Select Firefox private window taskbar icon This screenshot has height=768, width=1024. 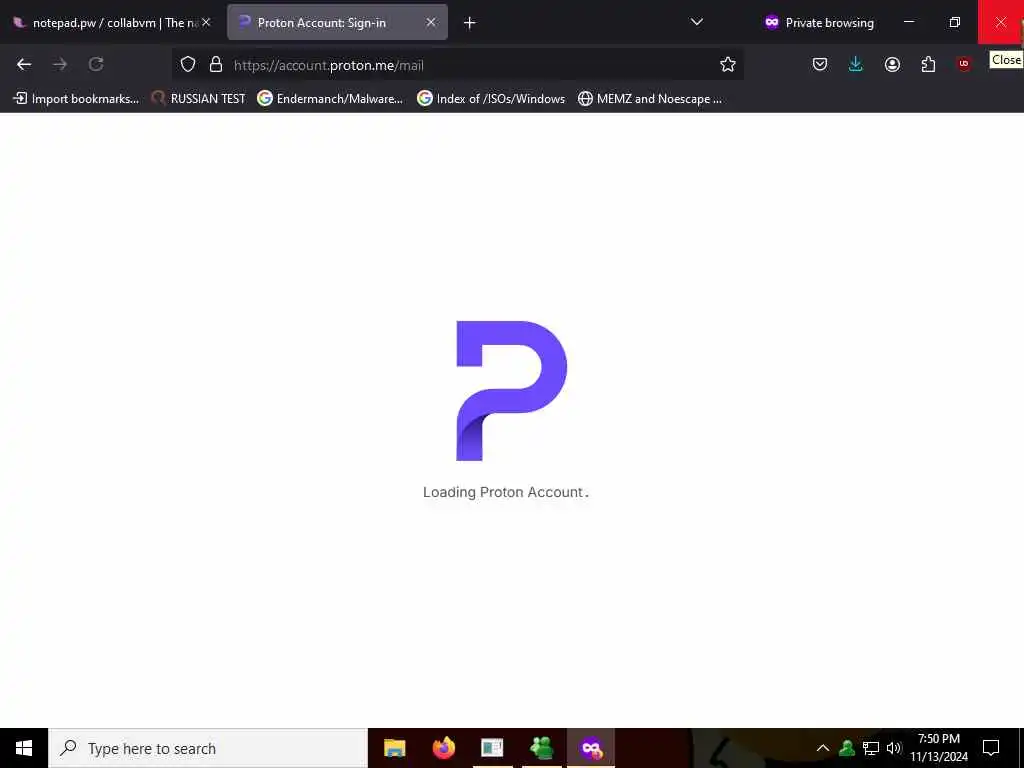590,748
